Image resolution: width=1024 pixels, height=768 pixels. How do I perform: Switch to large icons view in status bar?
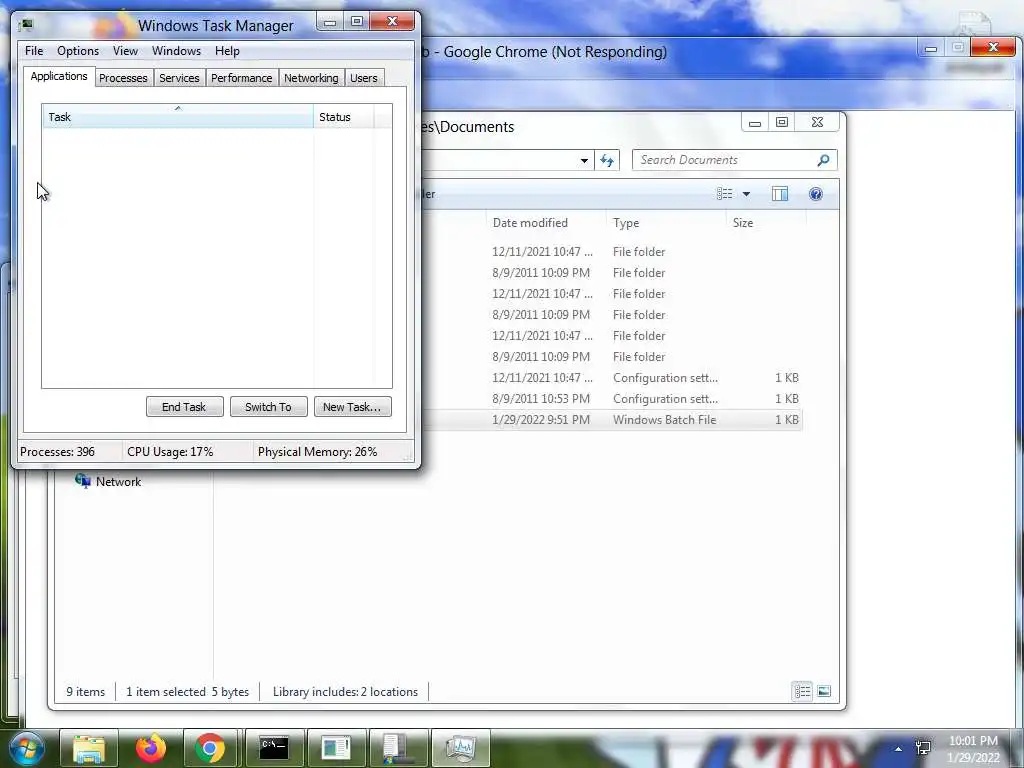tap(824, 691)
